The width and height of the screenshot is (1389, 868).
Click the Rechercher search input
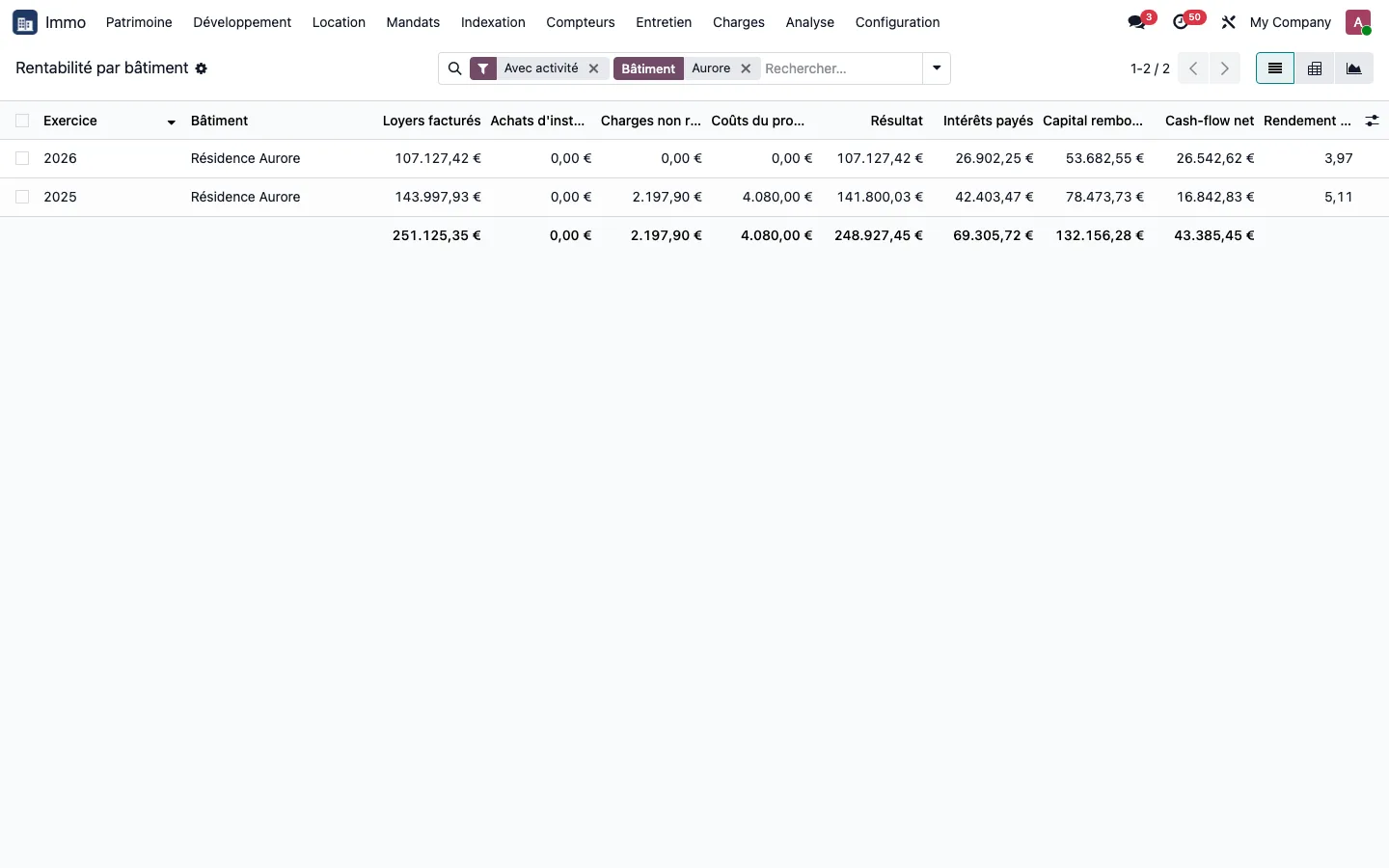pyautogui.click(x=841, y=68)
